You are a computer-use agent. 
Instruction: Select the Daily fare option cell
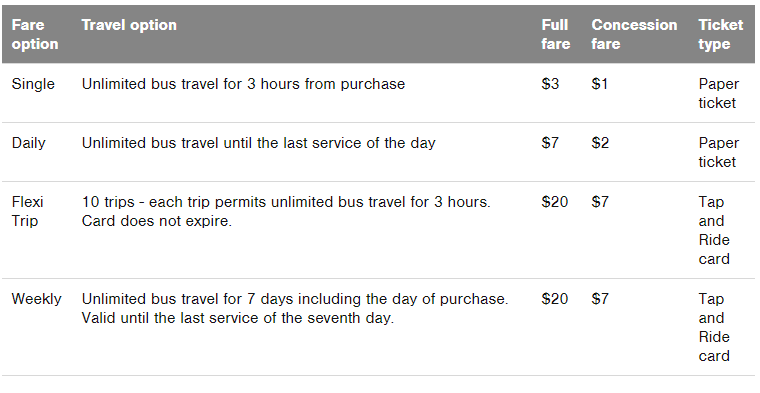coord(29,143)
